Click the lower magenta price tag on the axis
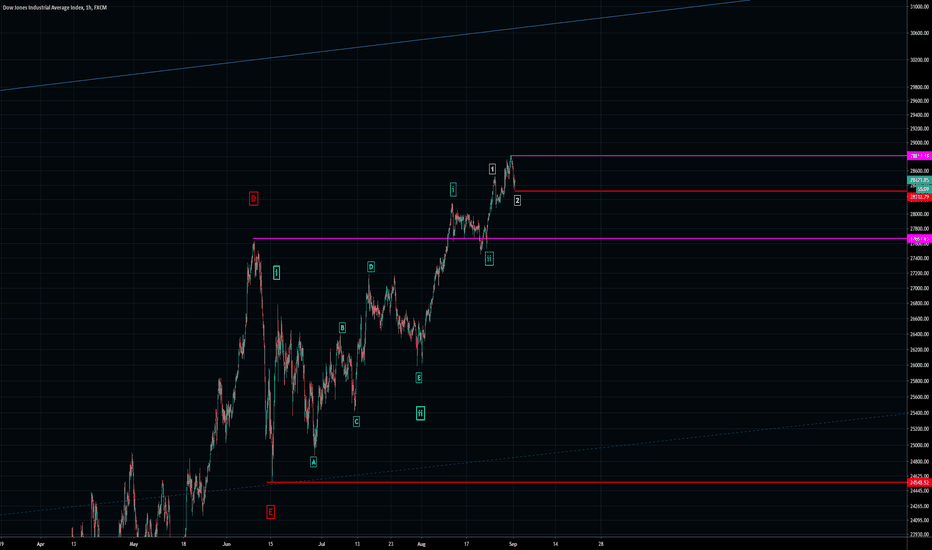Viewport: 932px width, 550px height. [920, 238]
